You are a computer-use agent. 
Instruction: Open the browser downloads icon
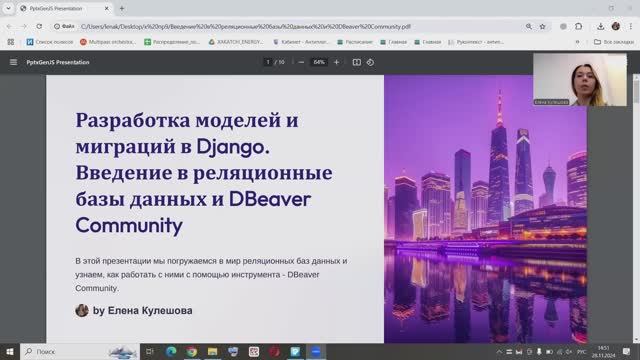[600, 26]
